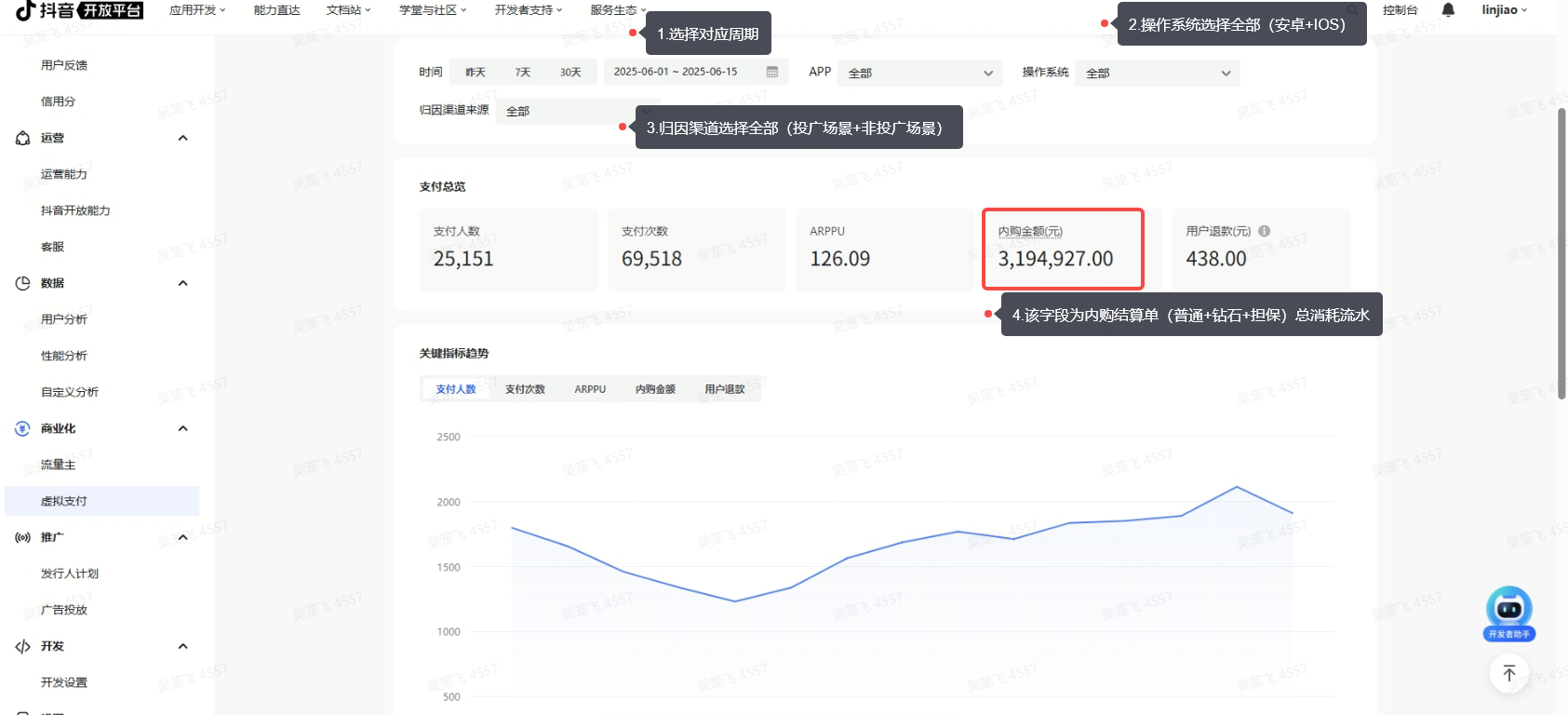Screen dimensions: 1568x715
Task: Open the APP dropdown selector
Action: pos(919,73)
